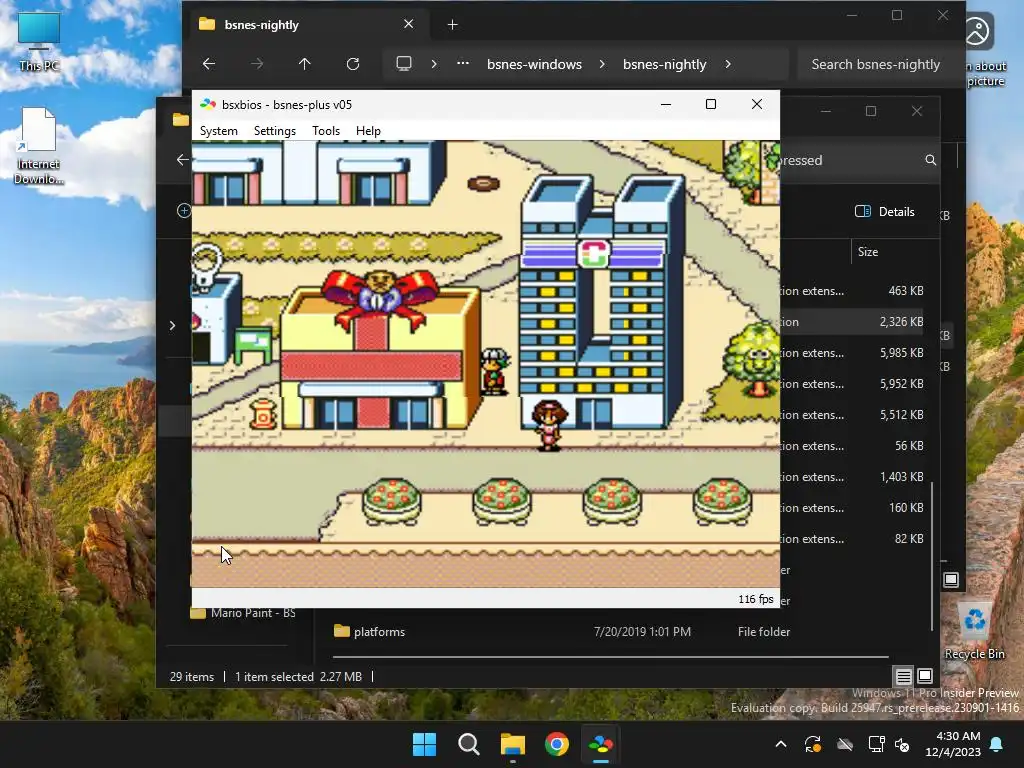Open This PC desktop icon
The height and width of the screenshot is (768, 1024).
click(39, 41)
